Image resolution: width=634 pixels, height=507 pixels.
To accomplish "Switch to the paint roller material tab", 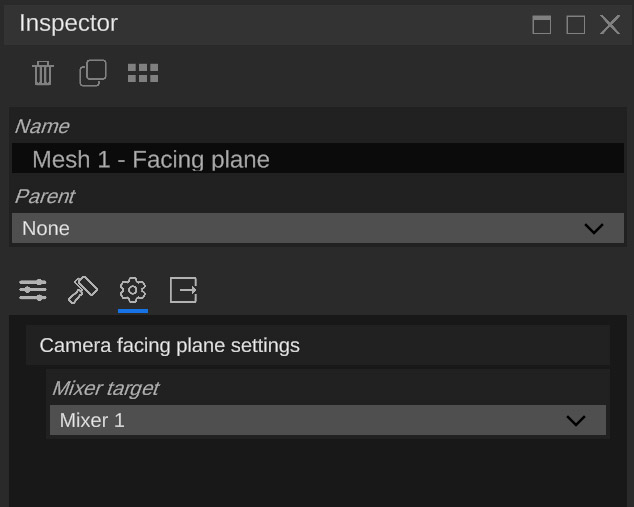I will (83, 290).
